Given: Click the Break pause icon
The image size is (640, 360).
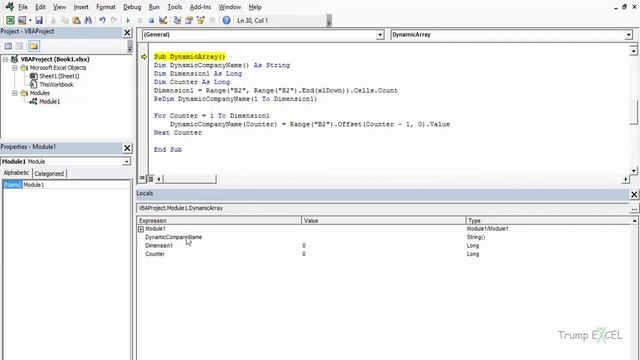Looking at the screenshot, I should click(x=140, y=20).
